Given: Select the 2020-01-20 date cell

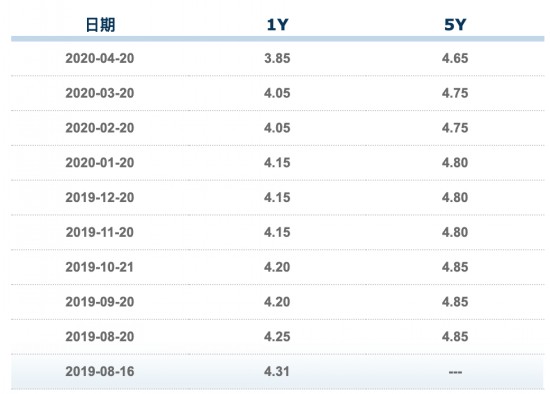Looking at the screenshot, I should [100, 162].
